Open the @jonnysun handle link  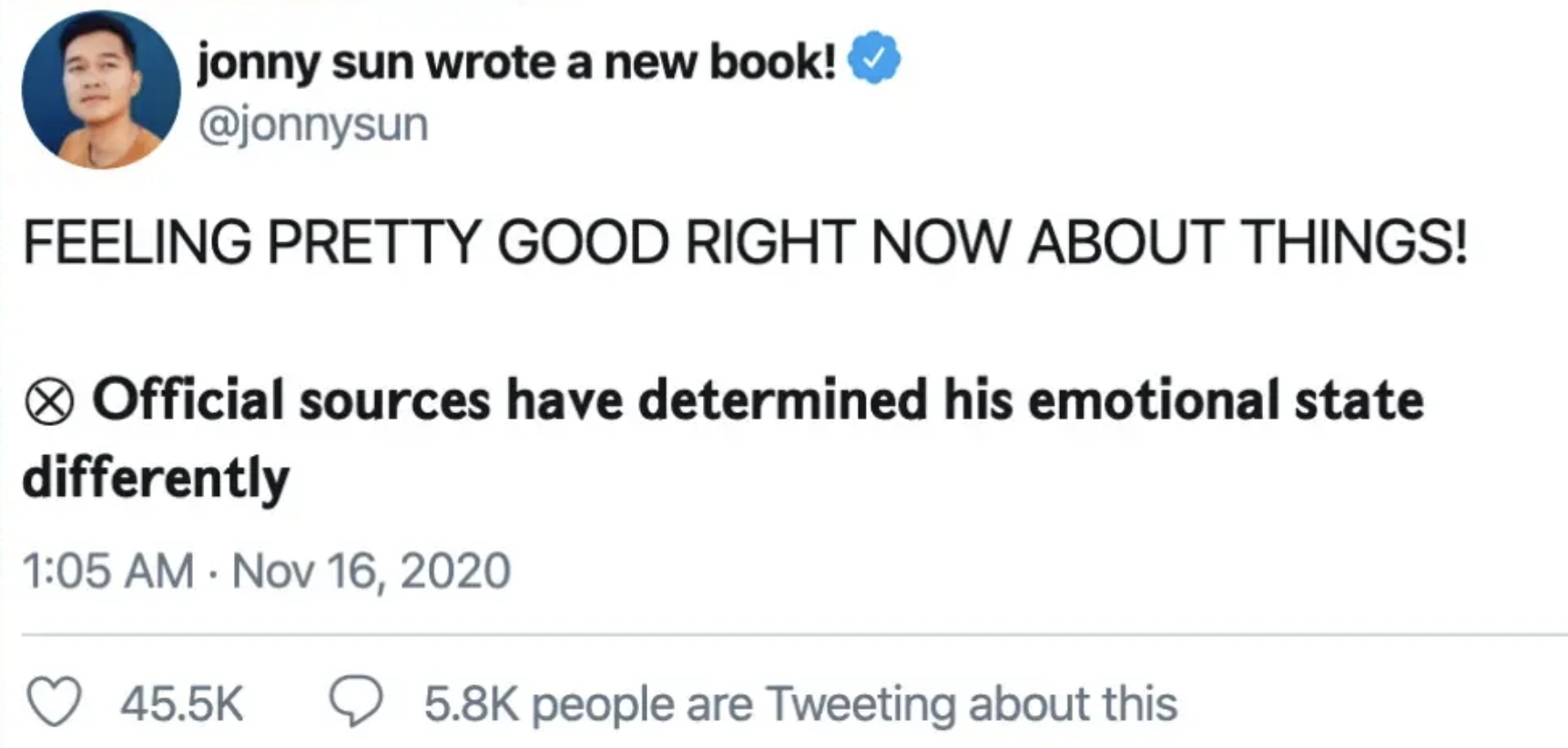(x=312, y=124)
